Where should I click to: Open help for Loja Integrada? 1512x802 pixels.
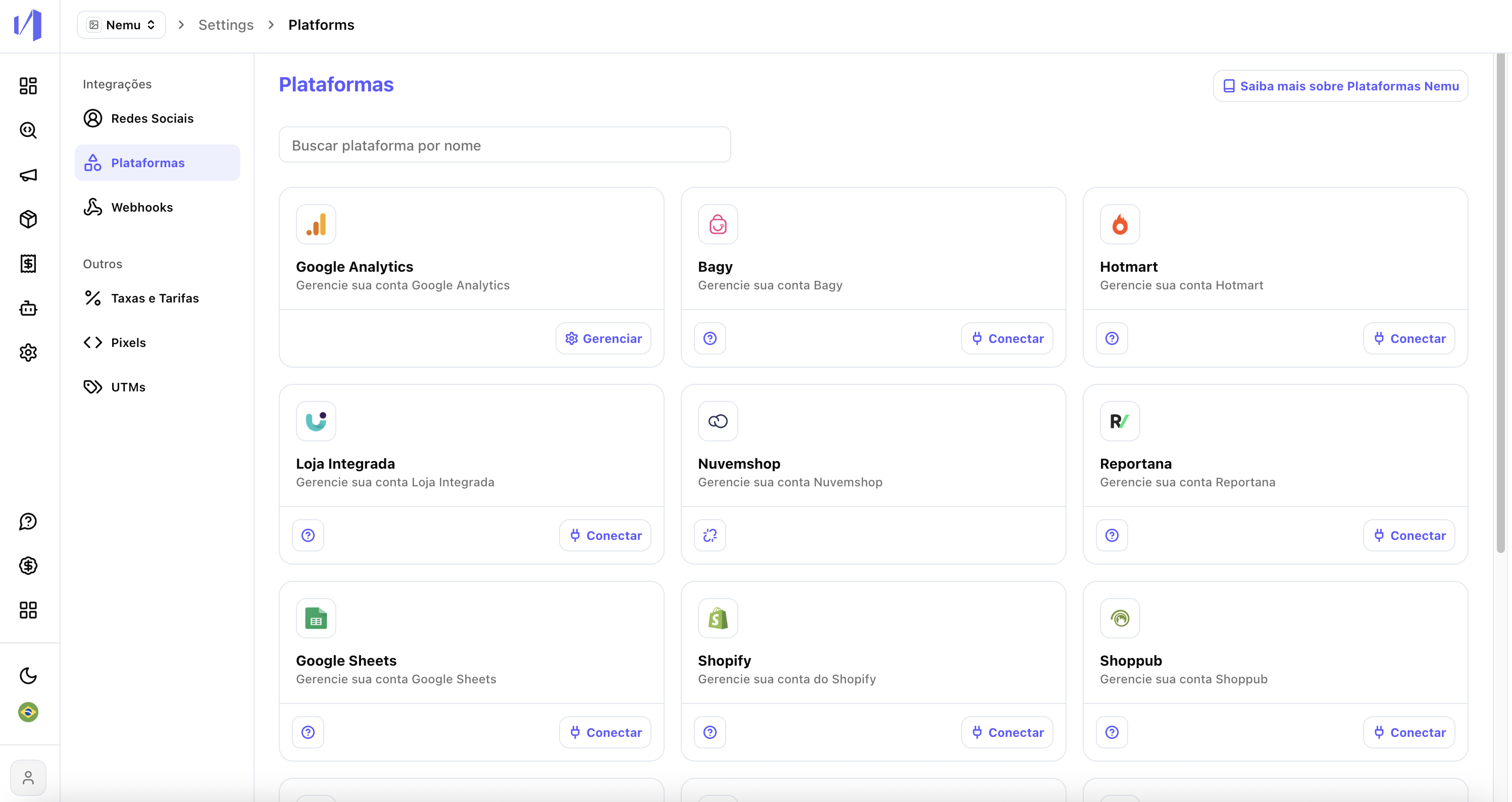(x=308, y=535)
